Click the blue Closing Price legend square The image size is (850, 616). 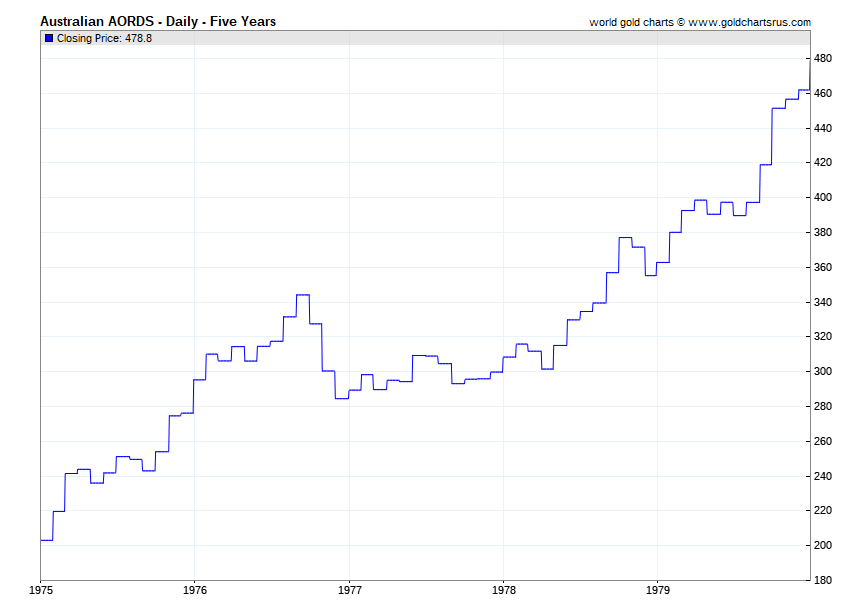pyautogui.click(x=49, y=38)
